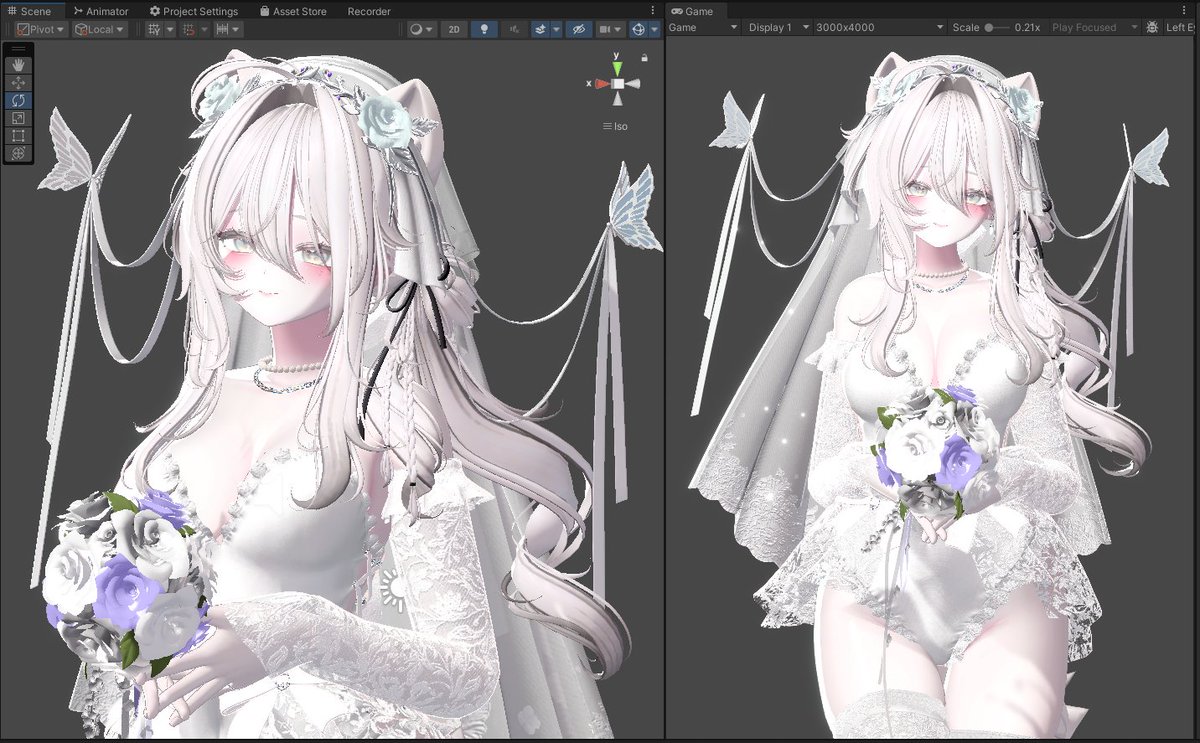Open the Play Focused dropdown
Viewport: 1200px width, 743px height.
tap(1094, 27)
